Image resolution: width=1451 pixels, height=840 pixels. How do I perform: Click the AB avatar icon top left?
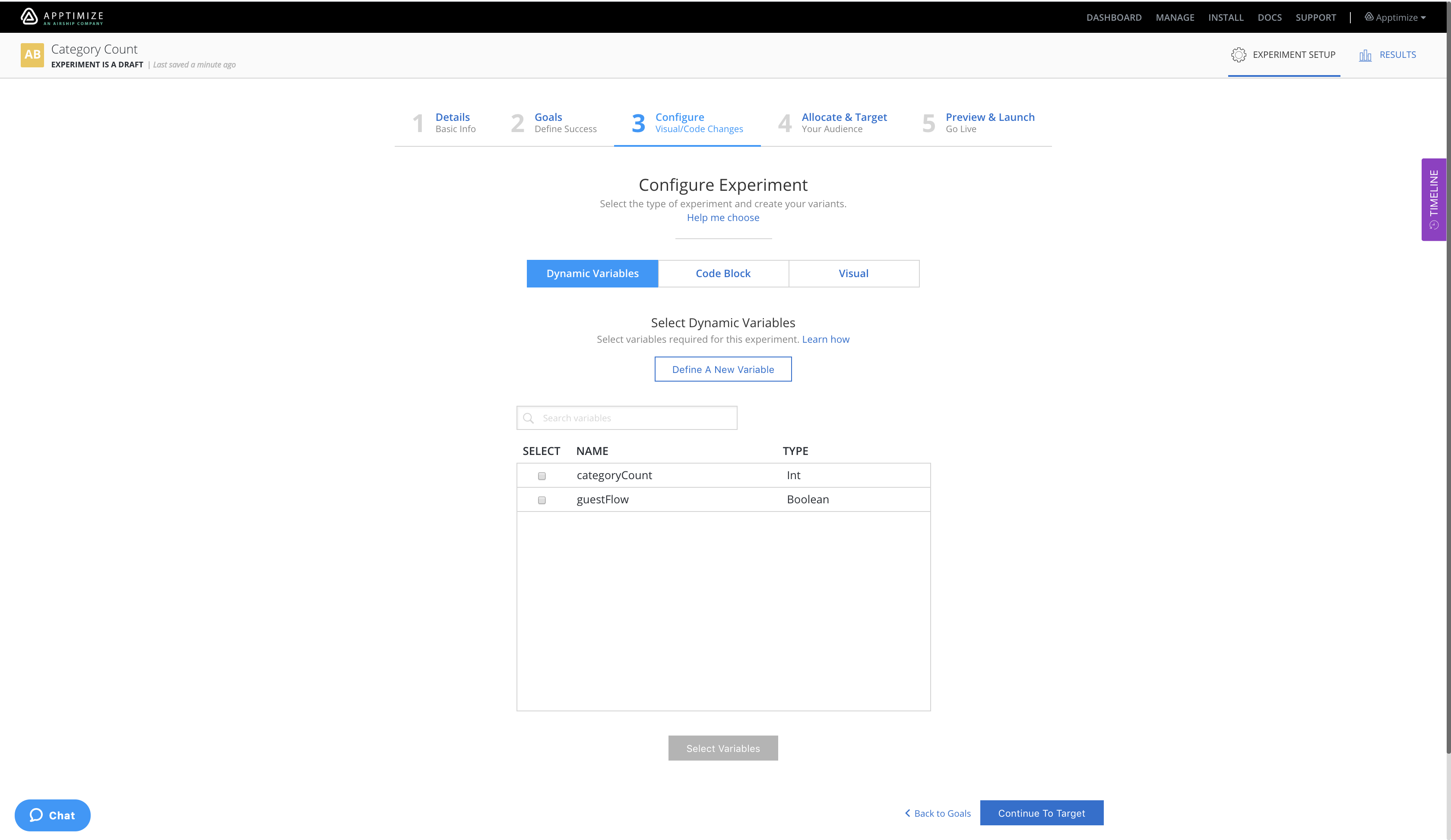(x=33, y=55)
